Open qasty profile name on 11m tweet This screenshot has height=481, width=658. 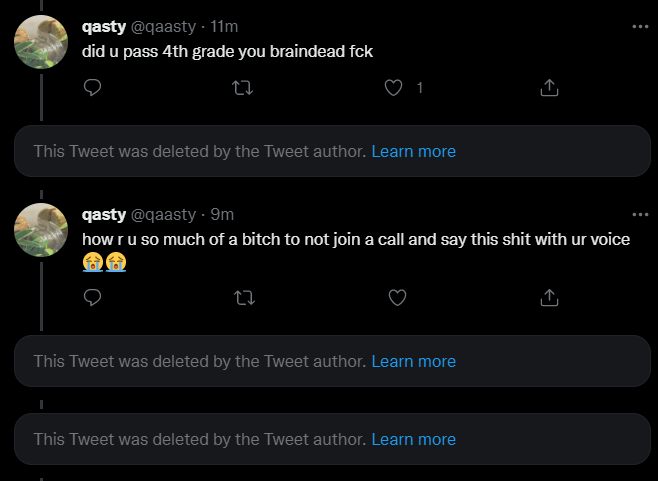coord(104,26)
